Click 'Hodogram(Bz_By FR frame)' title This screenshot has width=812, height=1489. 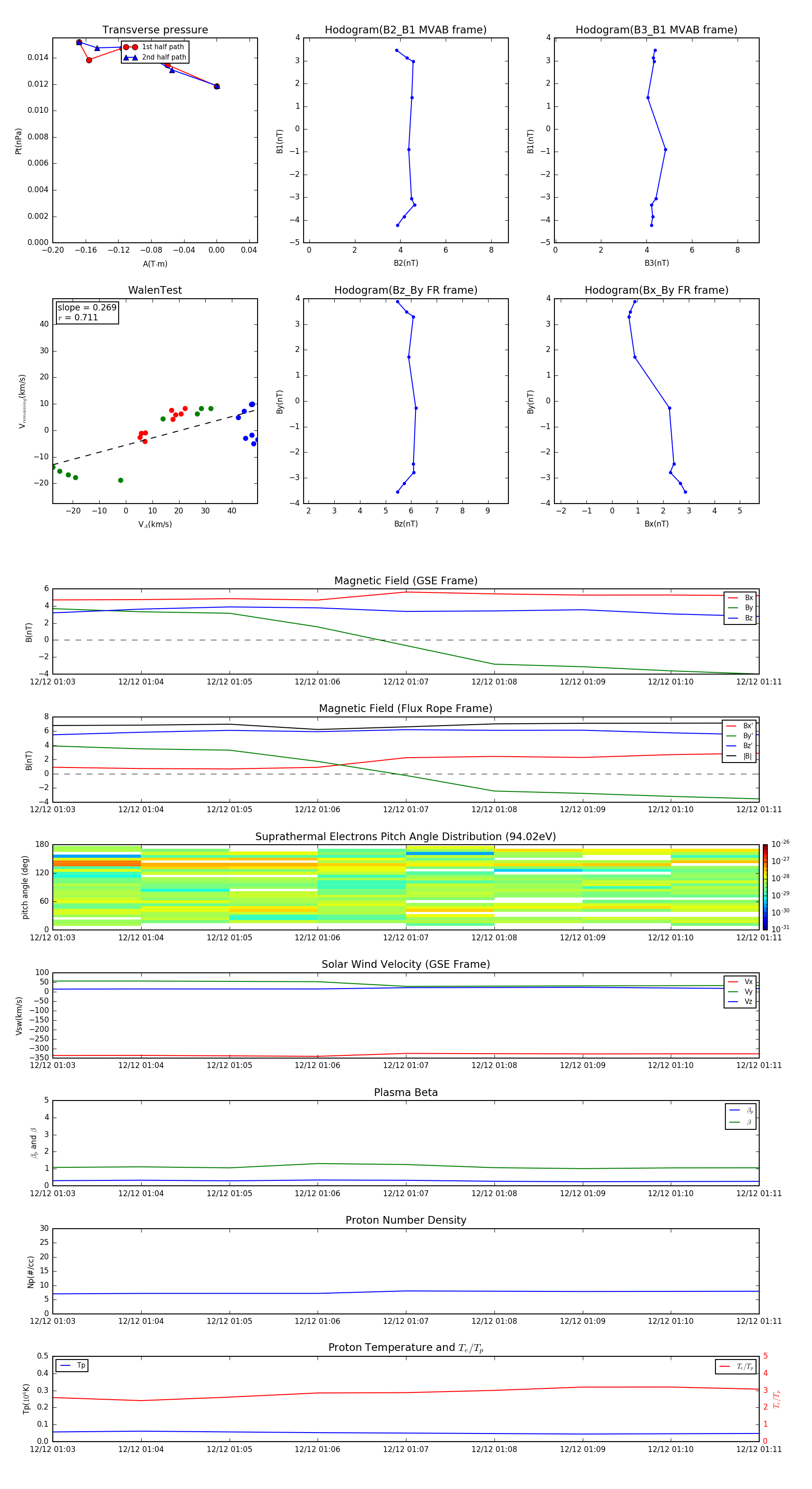406,290
